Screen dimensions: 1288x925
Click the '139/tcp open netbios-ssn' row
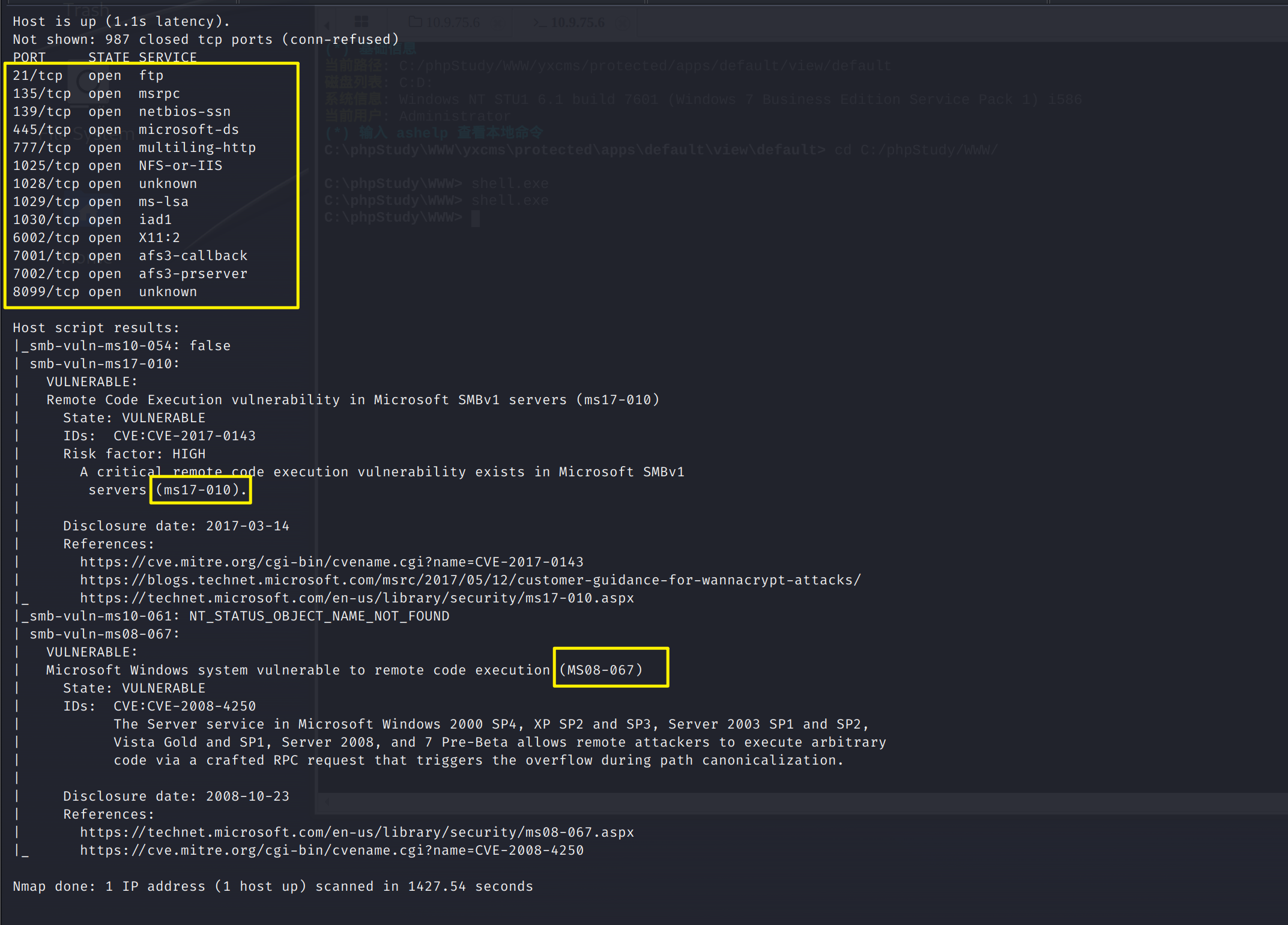tap(122, 112)
